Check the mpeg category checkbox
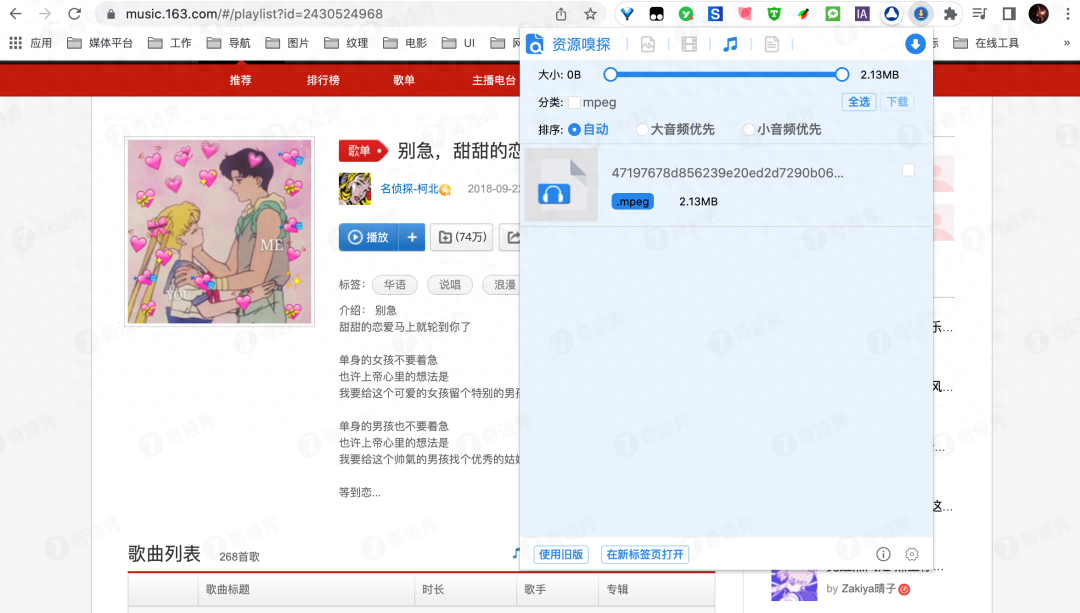The height and width of the screenshot is (613, 1080). [x=574, y=102]
